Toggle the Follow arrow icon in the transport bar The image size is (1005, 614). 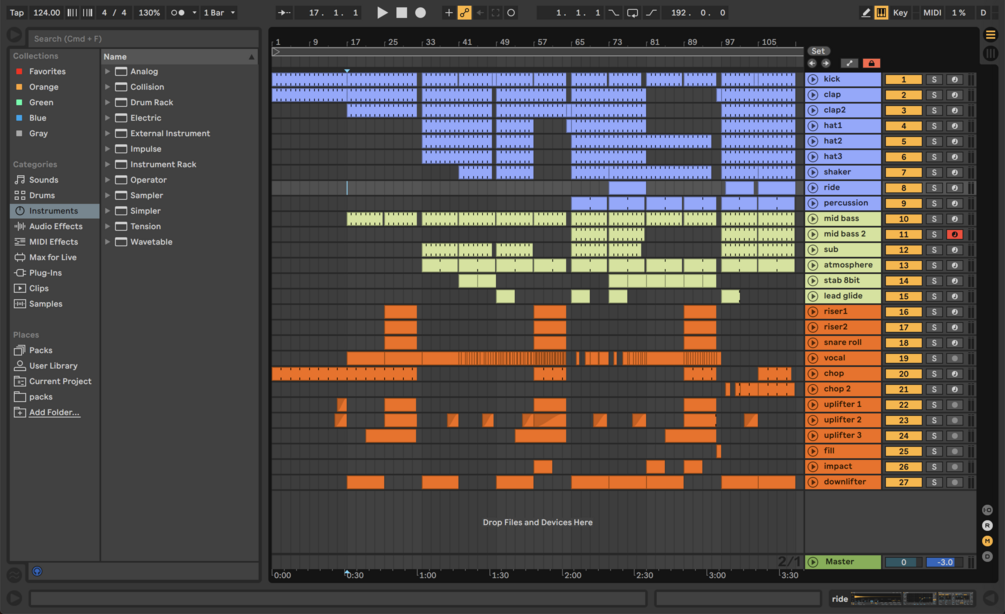click(285, 12)
